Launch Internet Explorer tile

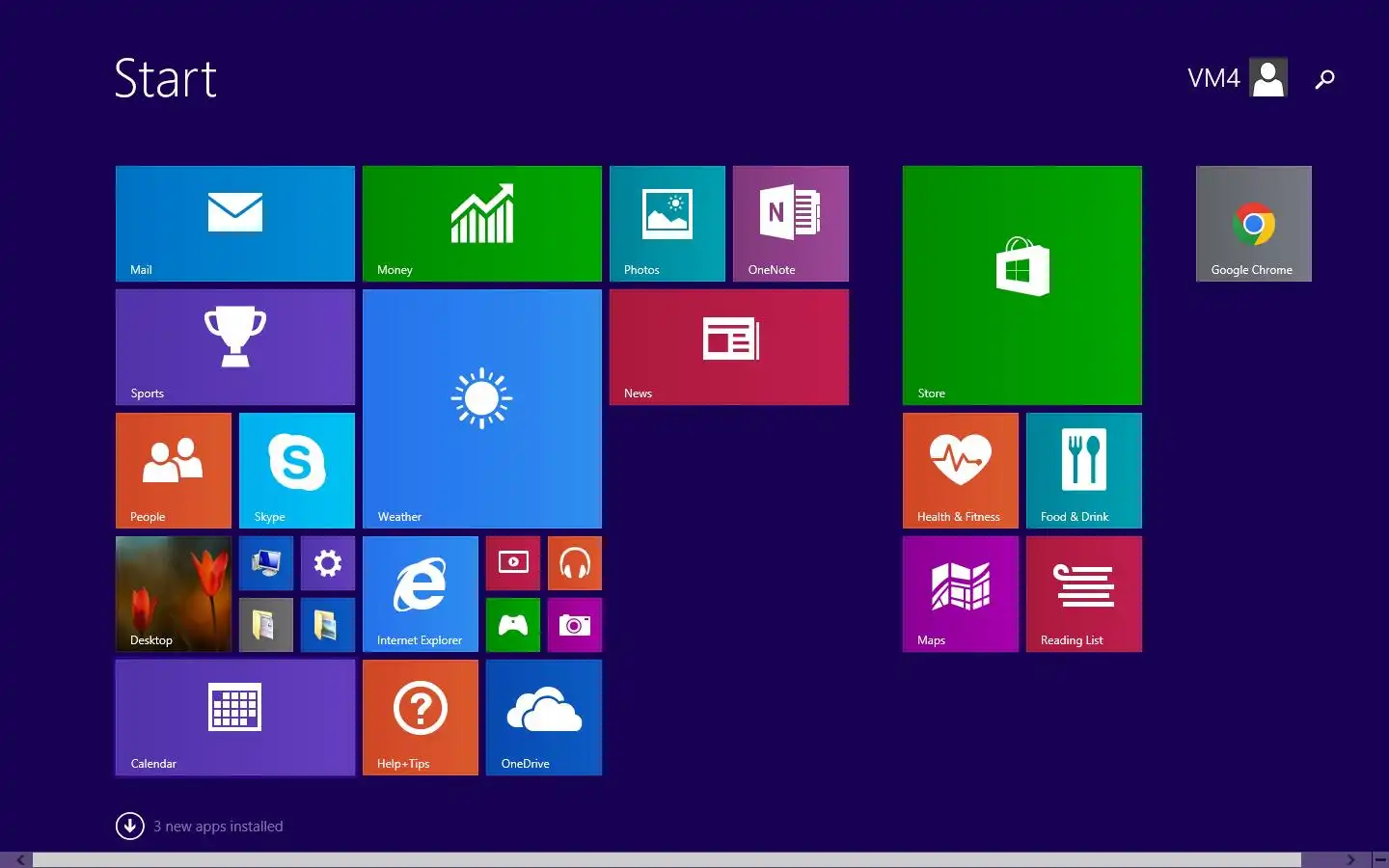(421, 594)
